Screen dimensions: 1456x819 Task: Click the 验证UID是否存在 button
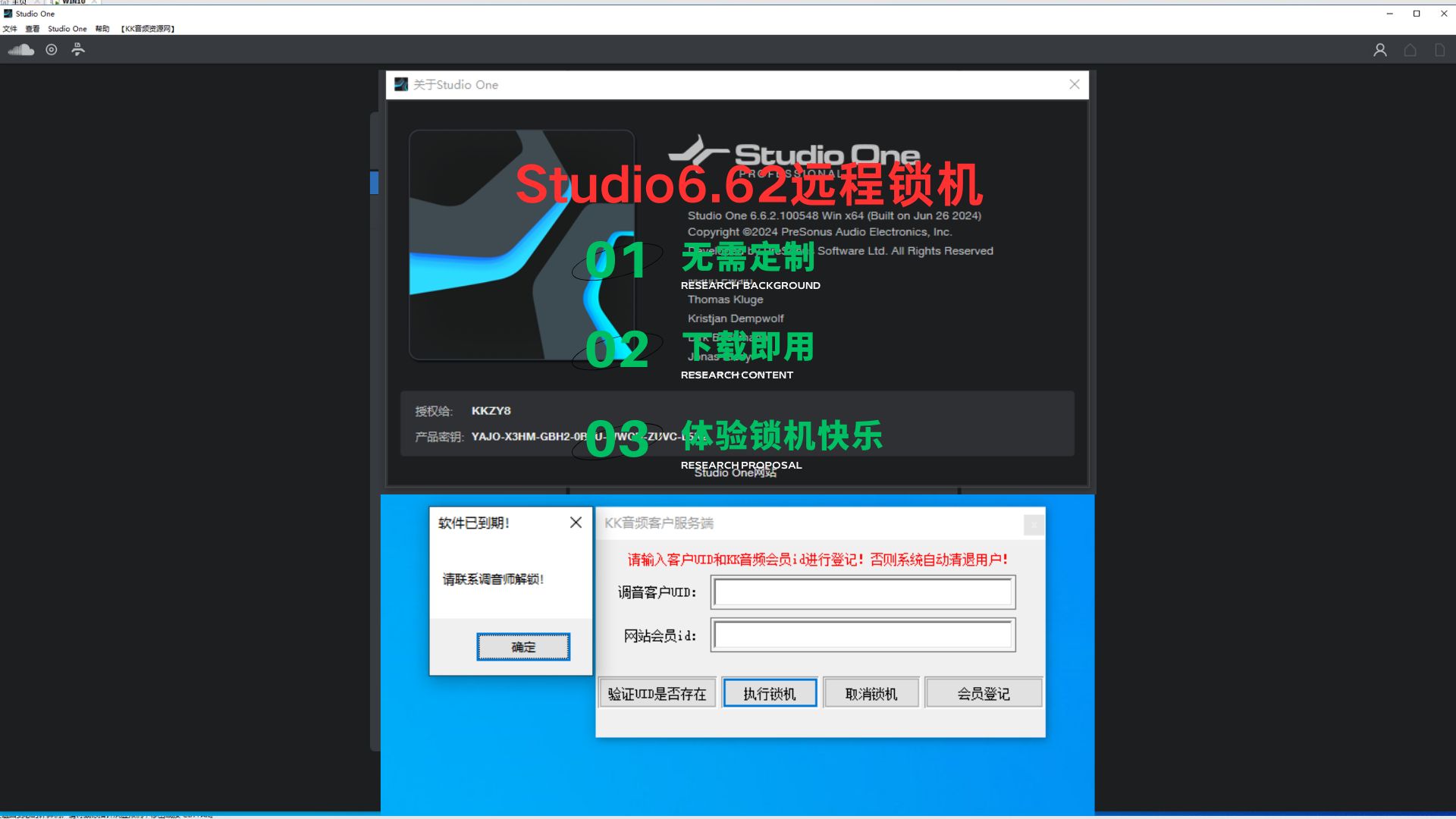click(657, 693)
